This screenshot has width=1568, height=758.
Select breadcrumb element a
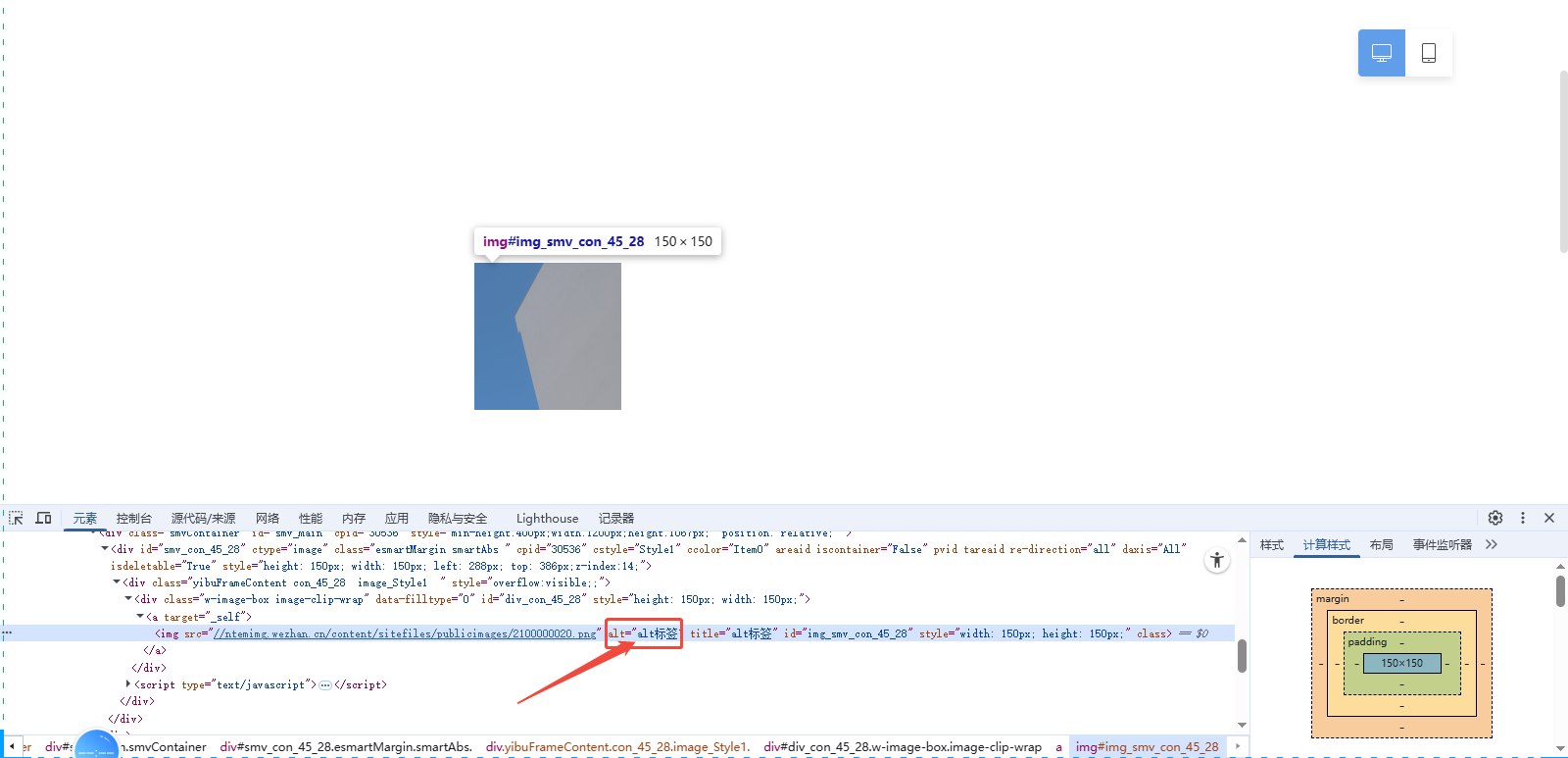[1058, 747]
